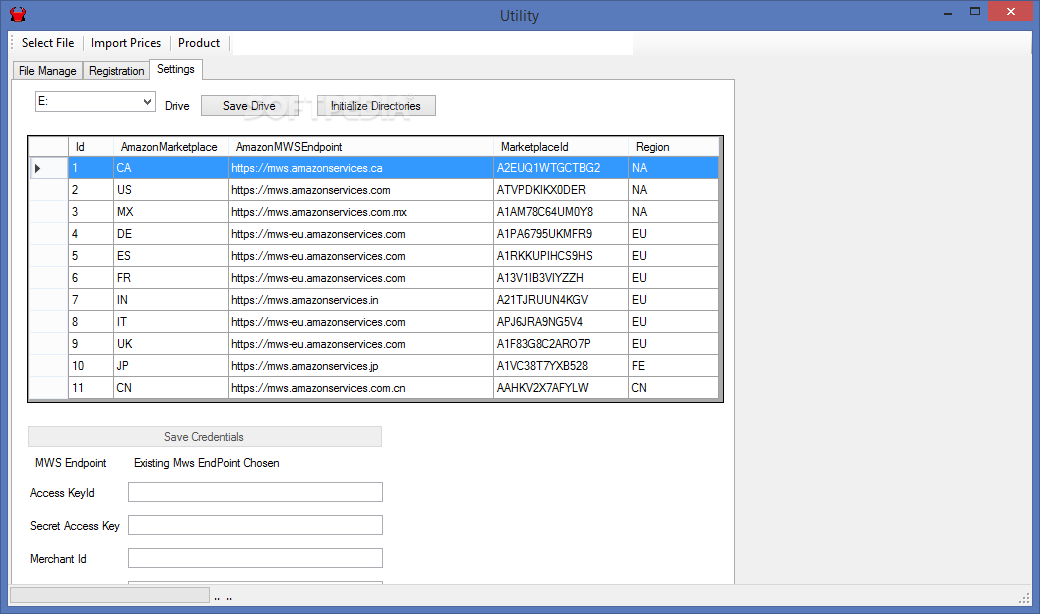This screenshot has width=1040, height=614.
Task: Select the US marketplace cell
Action: tap(170, 190)
